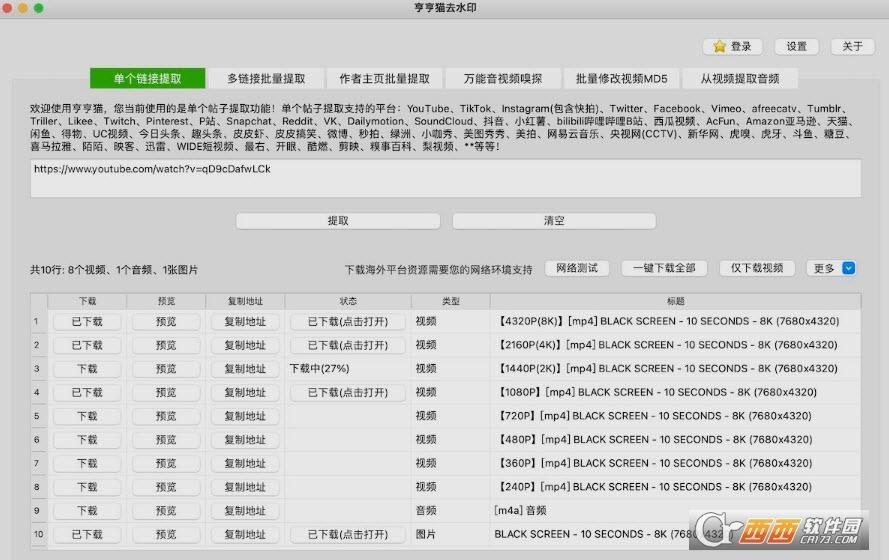Copy address of the 图片 row
Image resolution: width=889 pixels, height=560 pixels.
245,534
